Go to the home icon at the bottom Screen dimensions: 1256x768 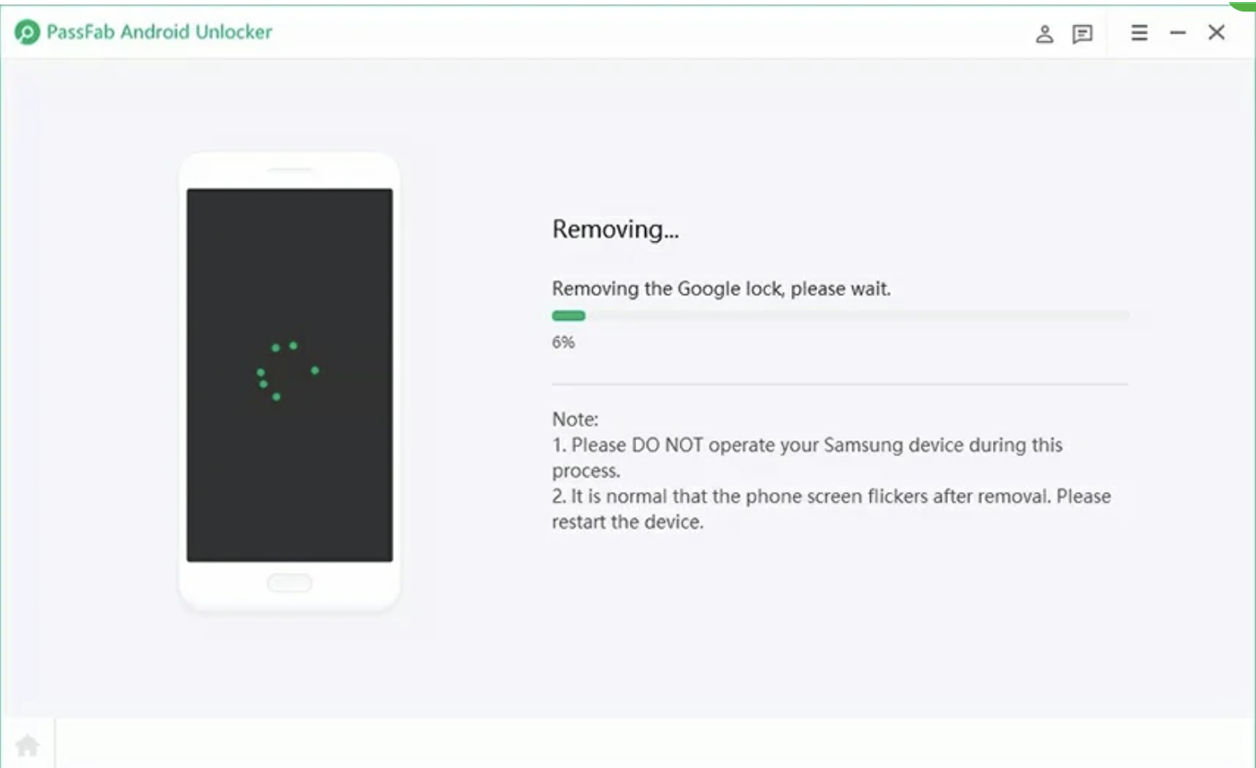coord(27,744)
